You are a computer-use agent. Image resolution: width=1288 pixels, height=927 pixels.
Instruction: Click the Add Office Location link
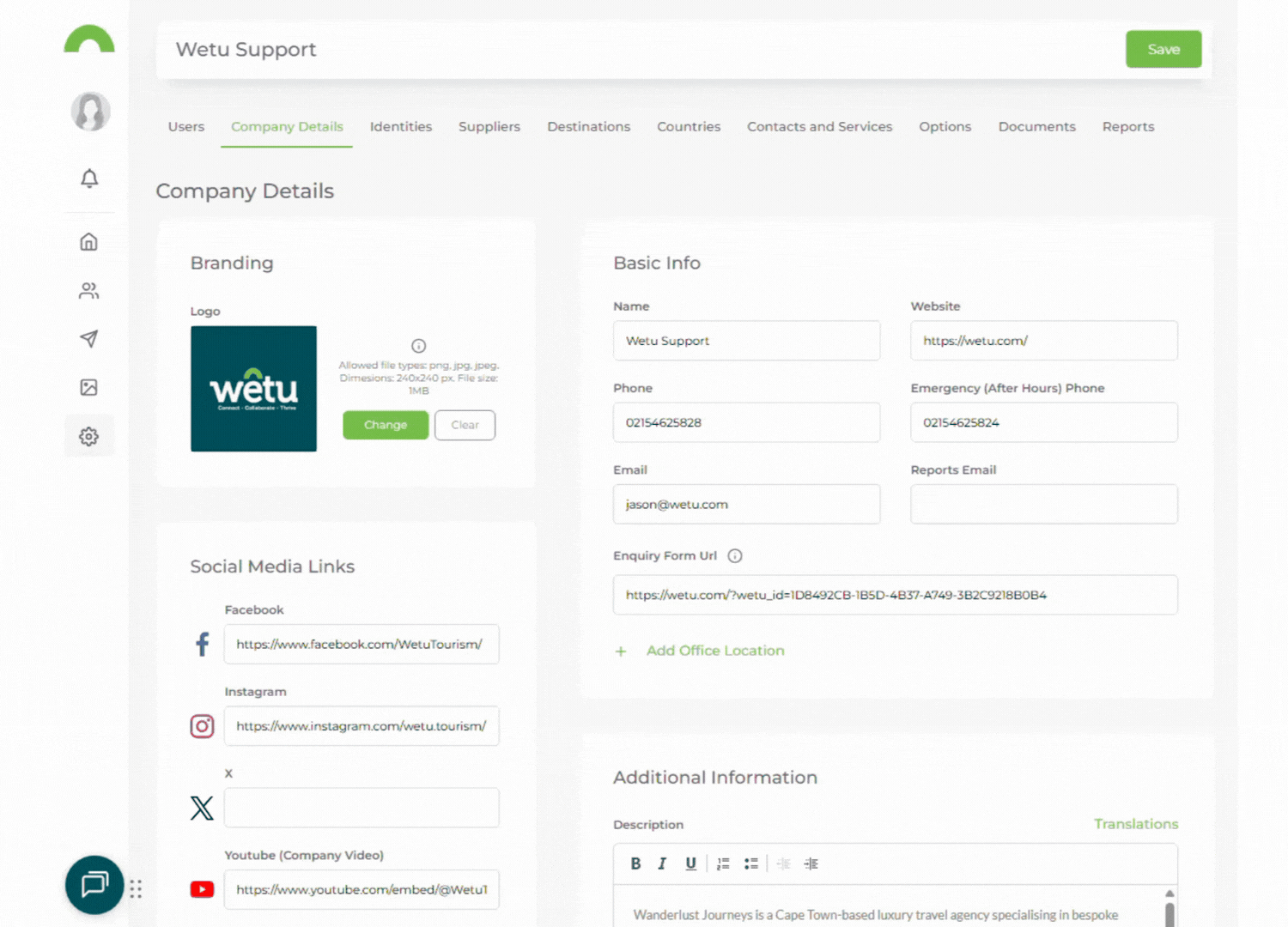click(x=714, y=651)
